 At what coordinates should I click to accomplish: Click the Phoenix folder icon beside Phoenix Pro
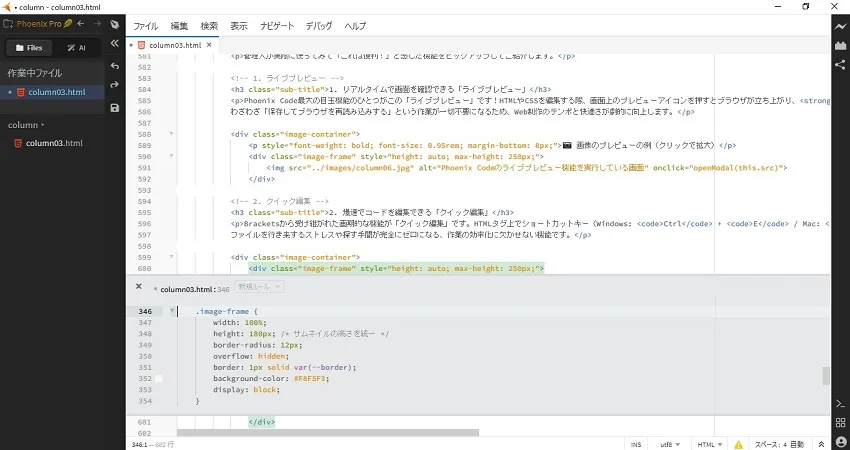(8, 24)
